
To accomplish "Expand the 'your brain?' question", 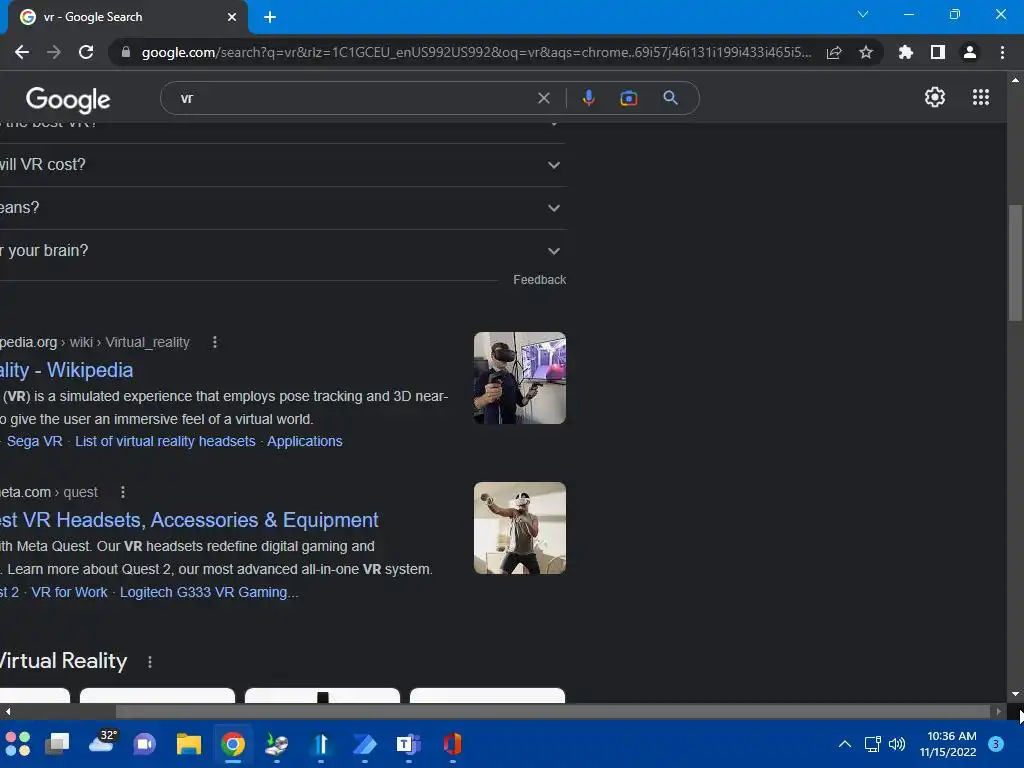I will tap(283, 251).
